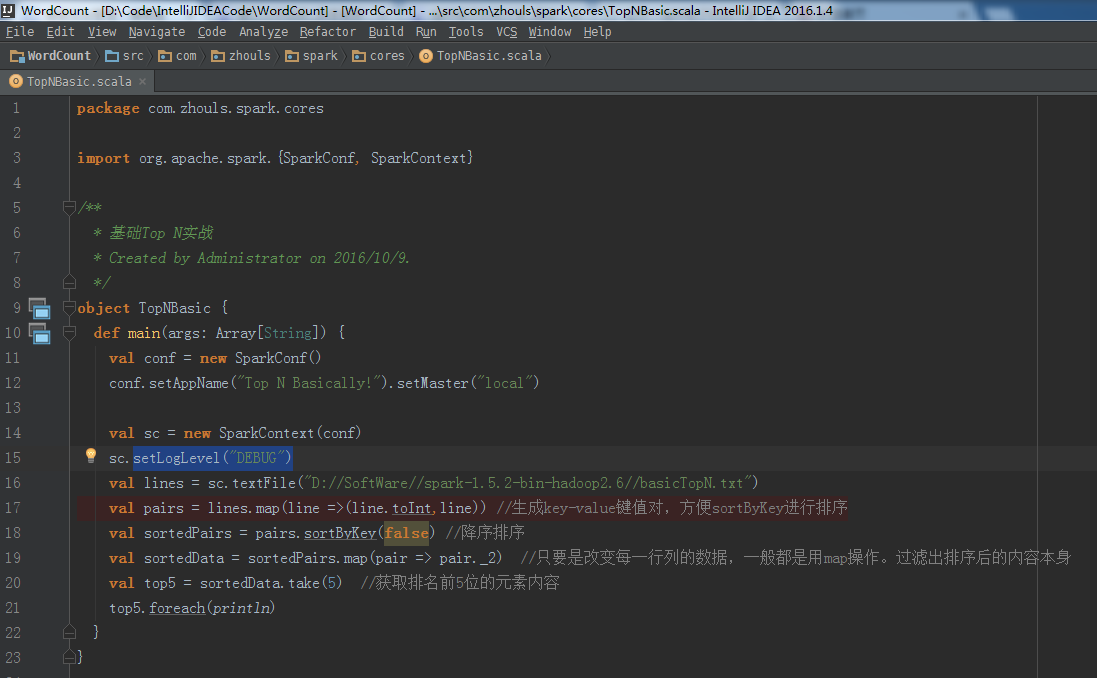This screenshot has width=1097, height=678.
Task: Open the Analyze menu
Action: (x=263, y=31)
